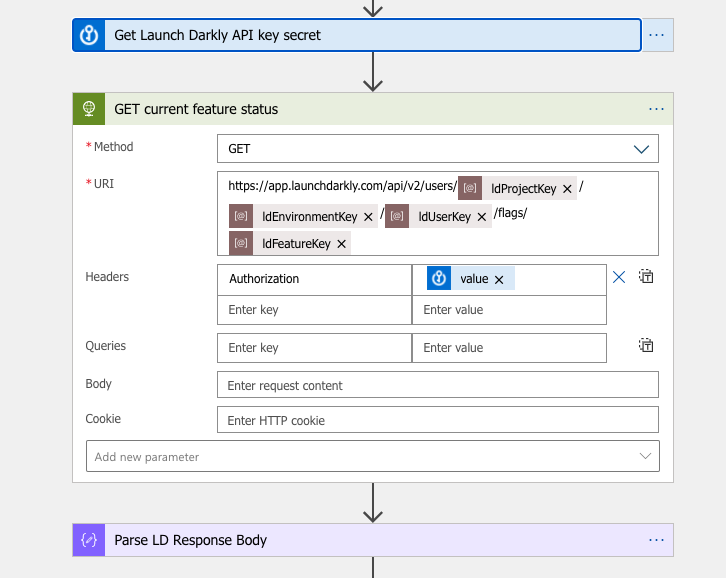Click the empty header Enter key field
This screenshot has width=726, height=578.
[314, 310]
